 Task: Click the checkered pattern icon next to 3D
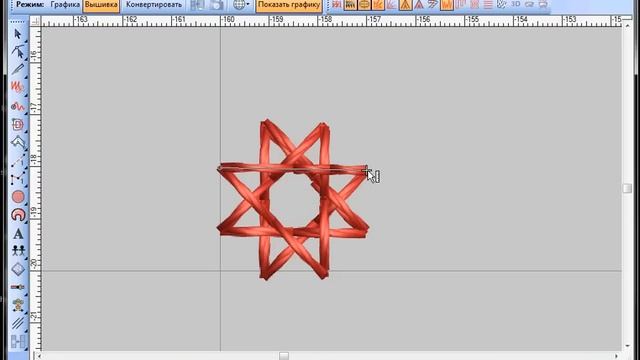[502, 4]
